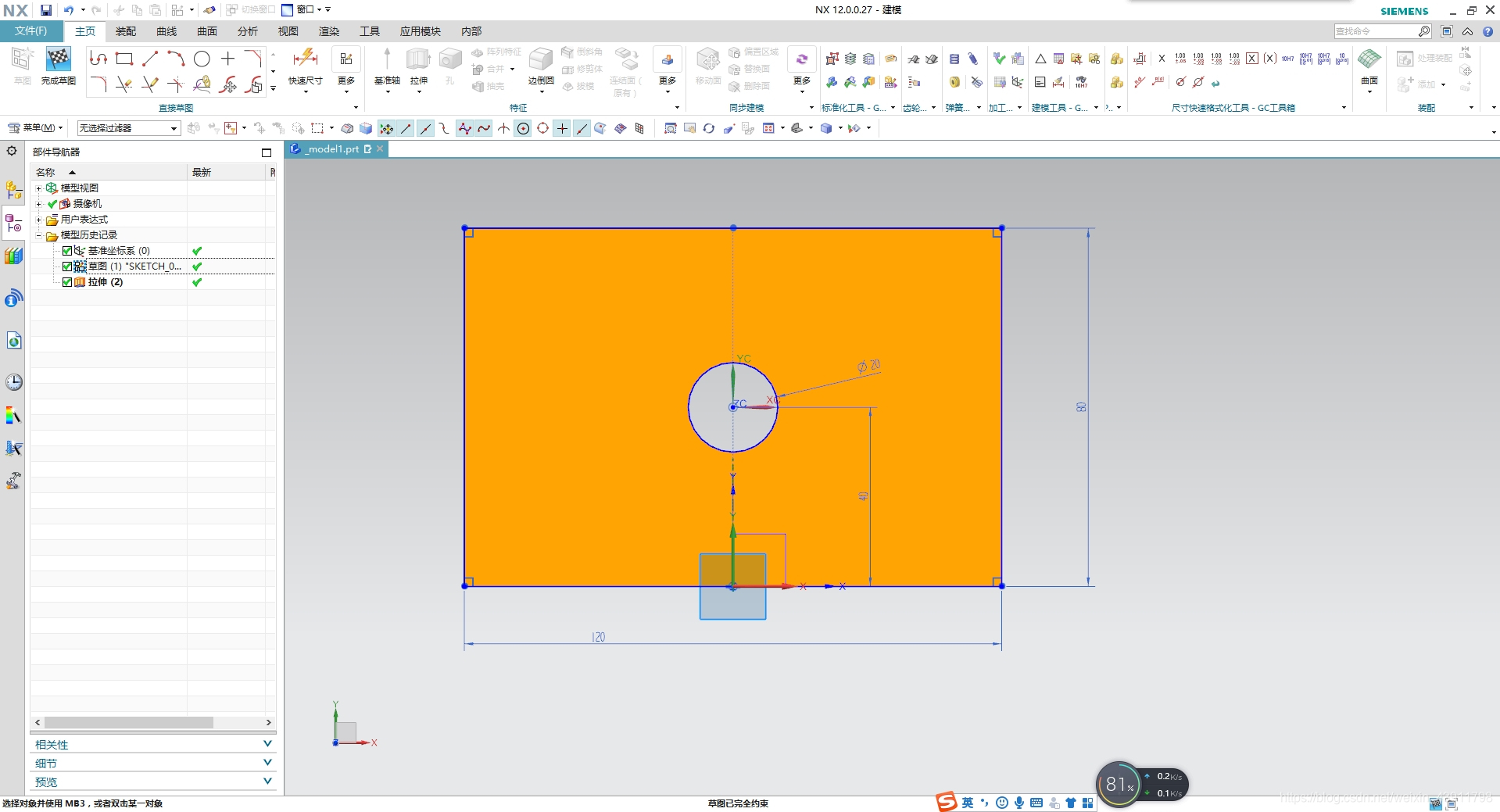Toggle the Existing Point snap option

[x=562, y=129]
